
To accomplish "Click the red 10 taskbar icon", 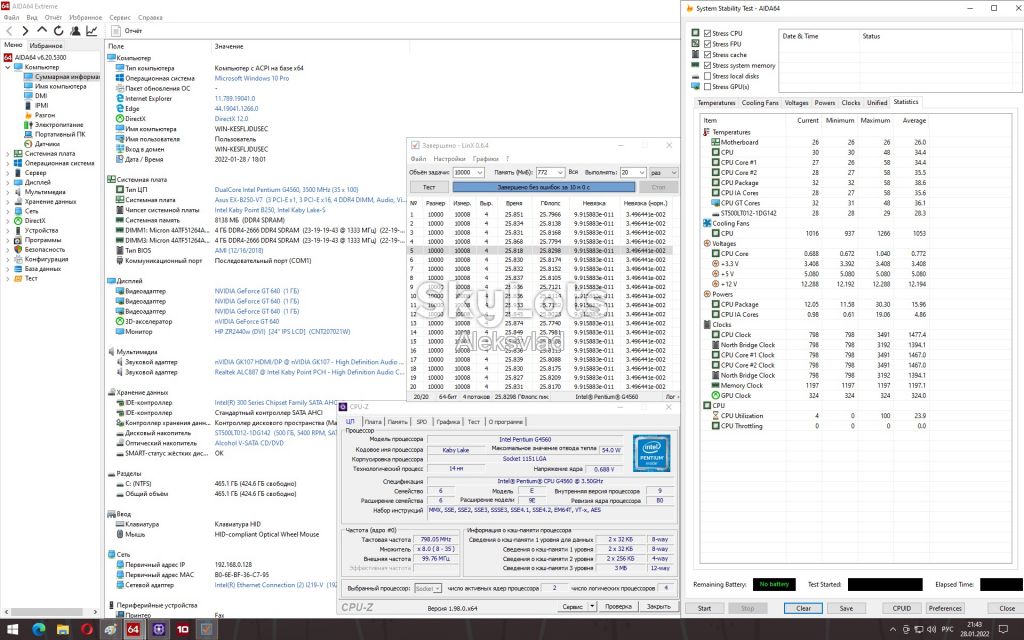I will [x=183, y=630].
